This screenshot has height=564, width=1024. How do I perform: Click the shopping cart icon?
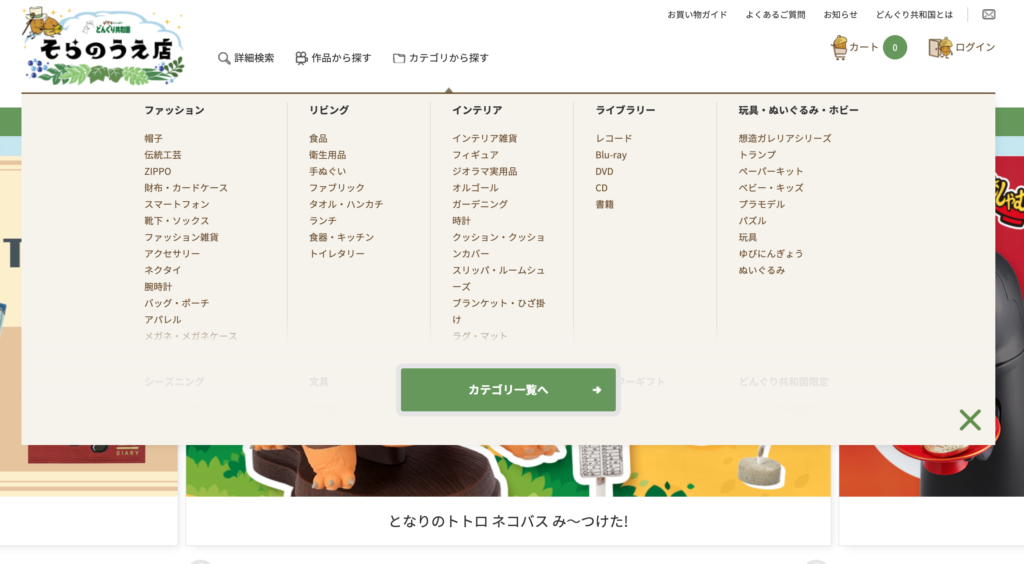[839, 47]
